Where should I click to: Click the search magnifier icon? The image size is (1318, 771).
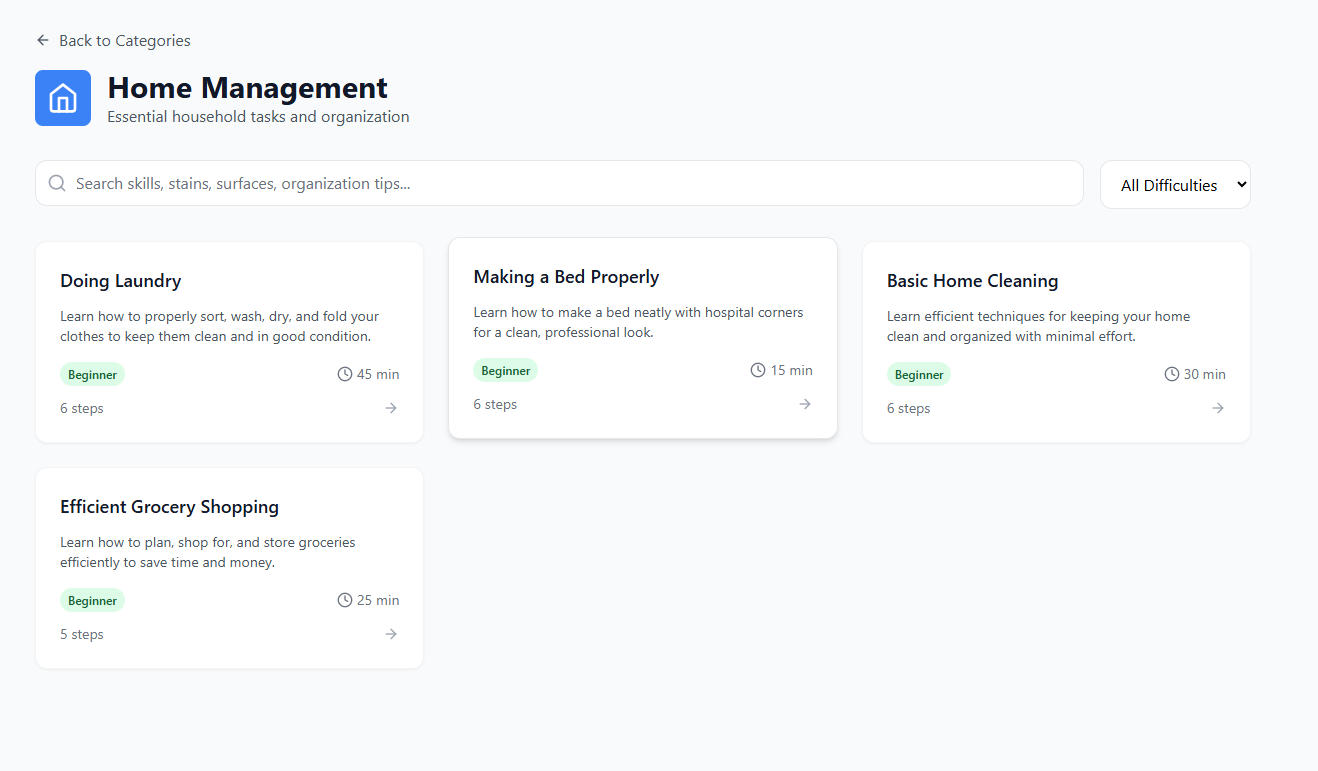[x=57, y=183]
